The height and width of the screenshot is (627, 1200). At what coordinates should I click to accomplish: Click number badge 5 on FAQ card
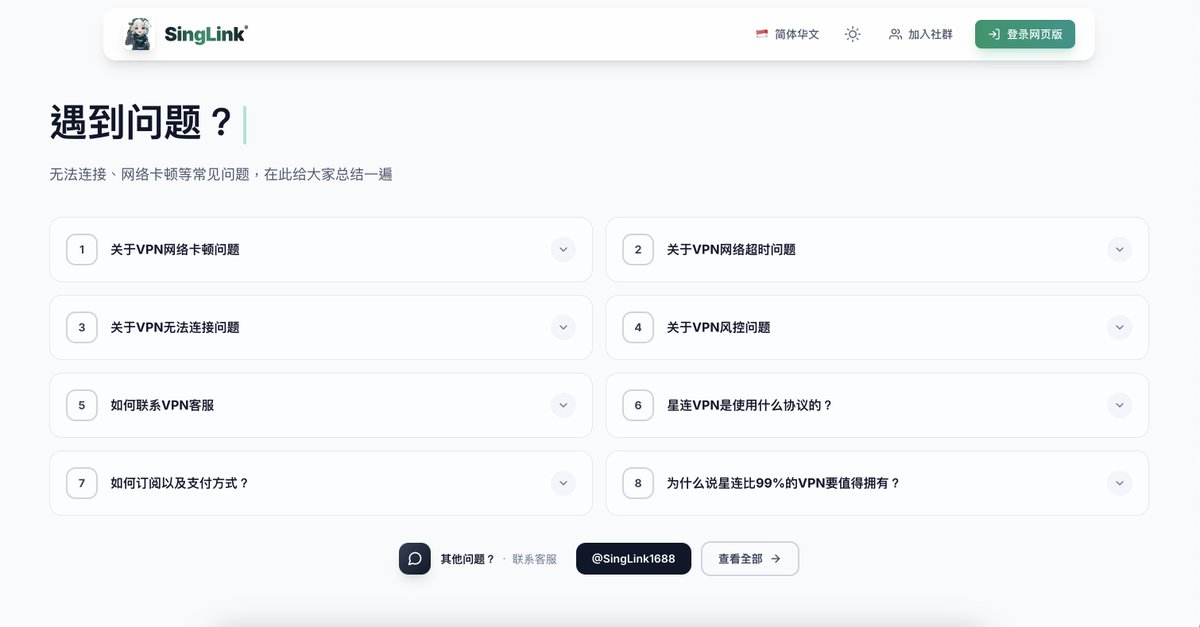click(x=82, y=405)
